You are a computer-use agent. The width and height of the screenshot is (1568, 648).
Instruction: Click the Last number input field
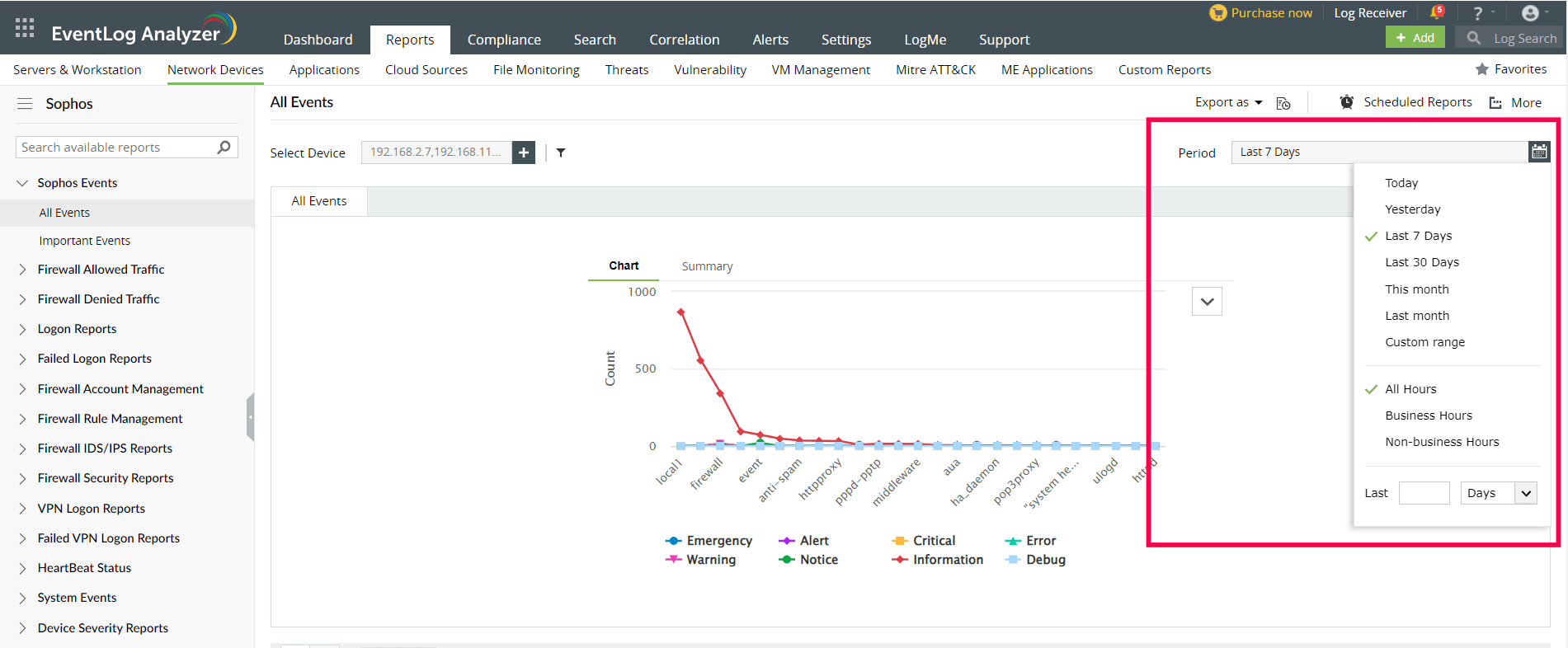1424,493
